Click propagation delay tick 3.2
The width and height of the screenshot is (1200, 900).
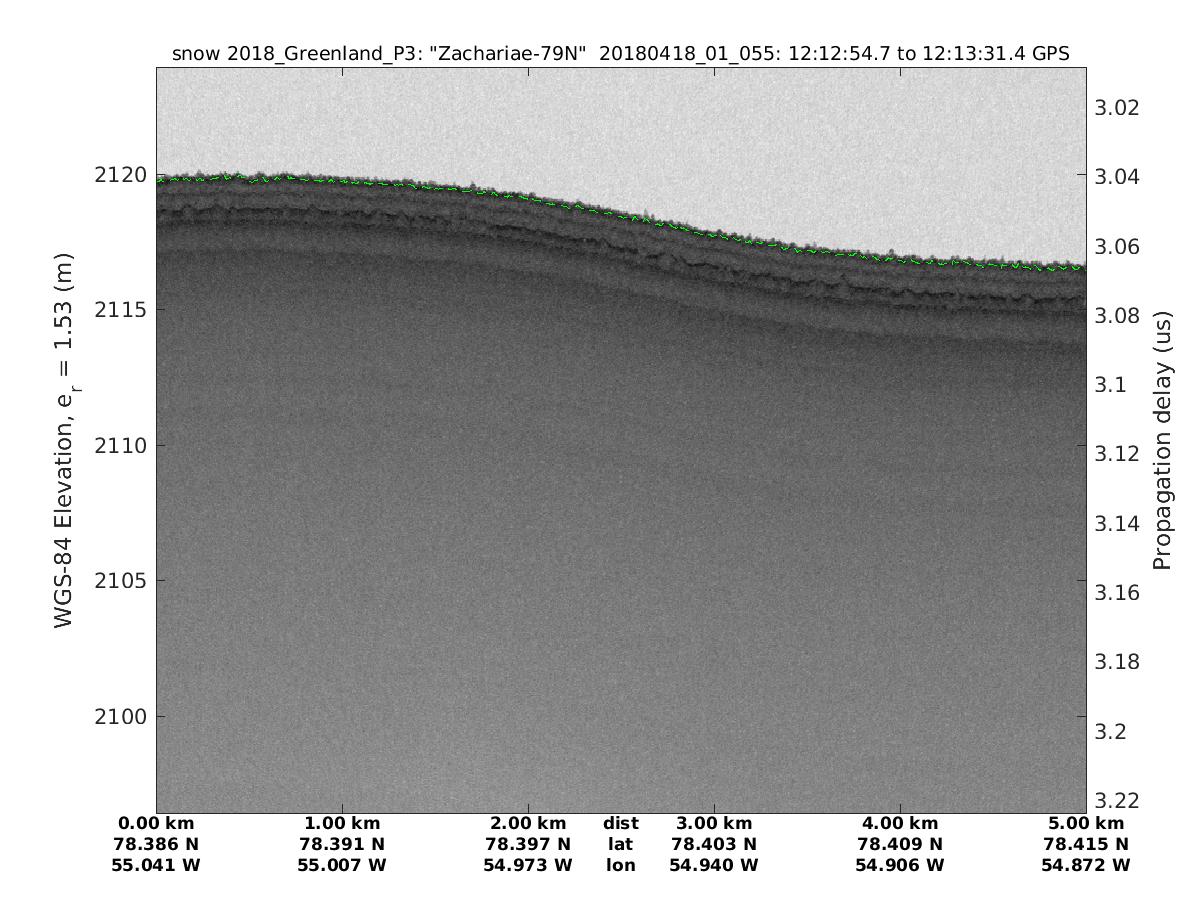[x=1112, y=732]
